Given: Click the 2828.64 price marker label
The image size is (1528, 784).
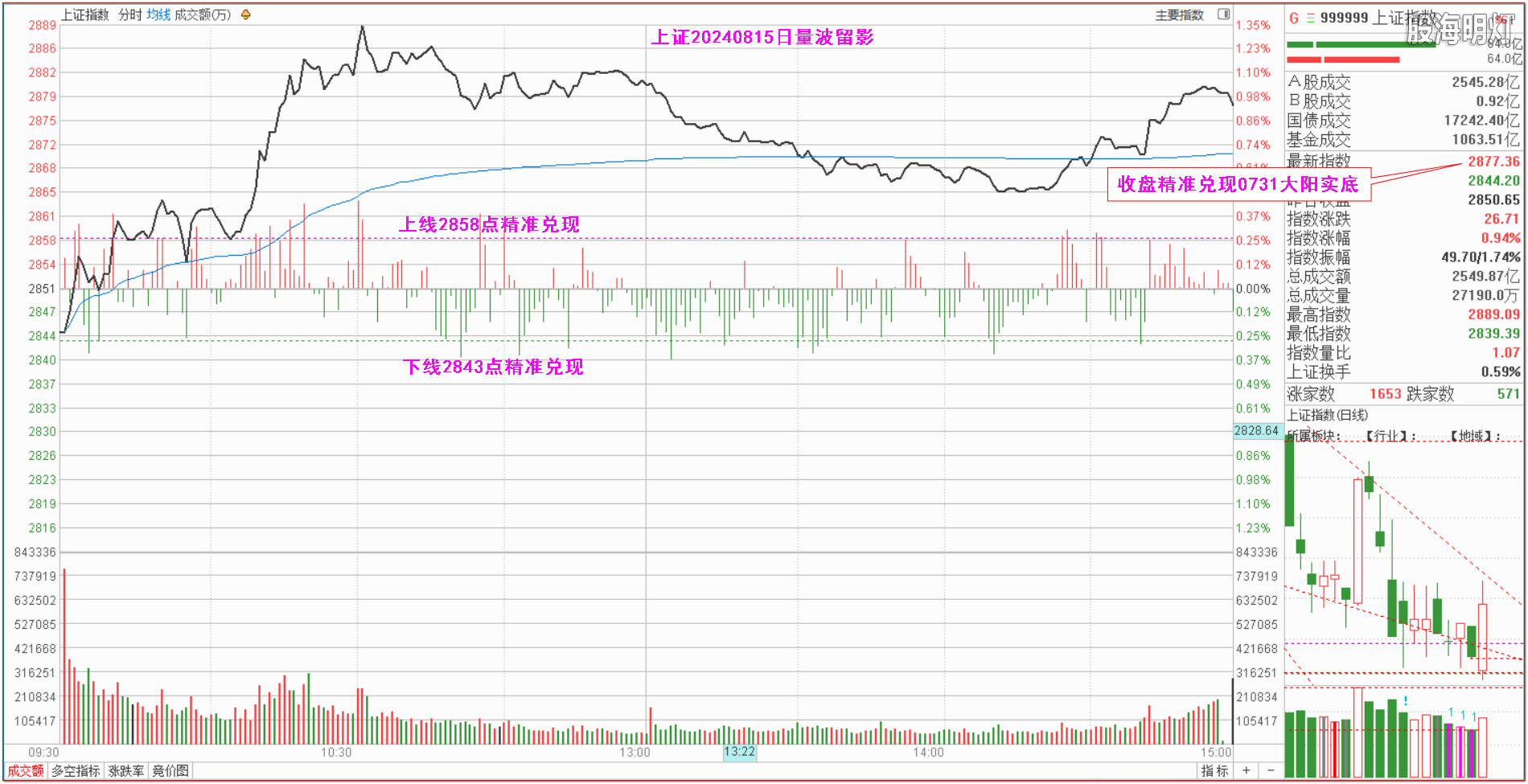Looking at the screenshot, I should [1257, 431].
